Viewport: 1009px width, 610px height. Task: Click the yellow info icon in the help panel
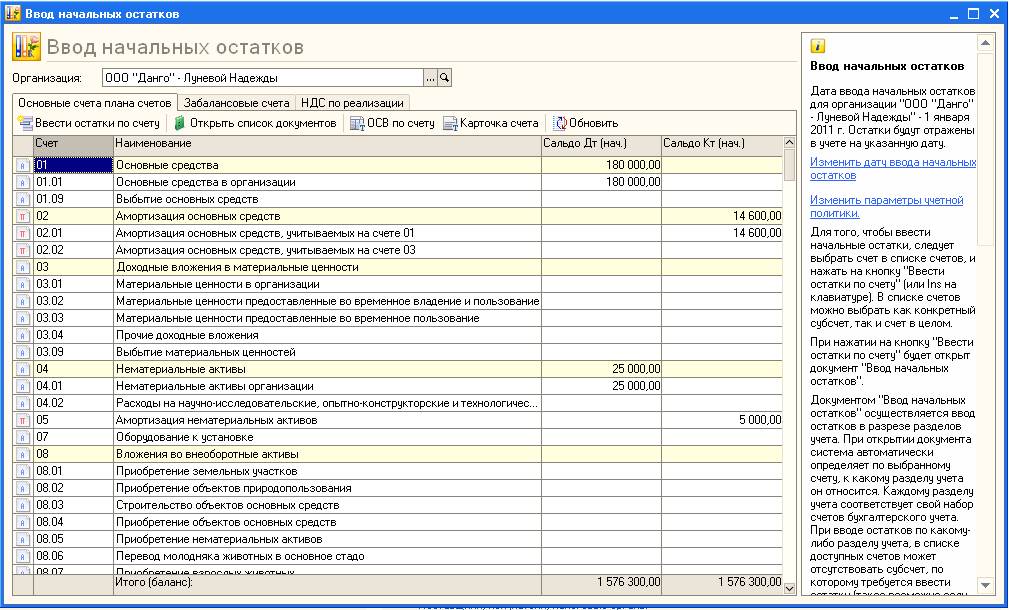[x=818, y=46]
